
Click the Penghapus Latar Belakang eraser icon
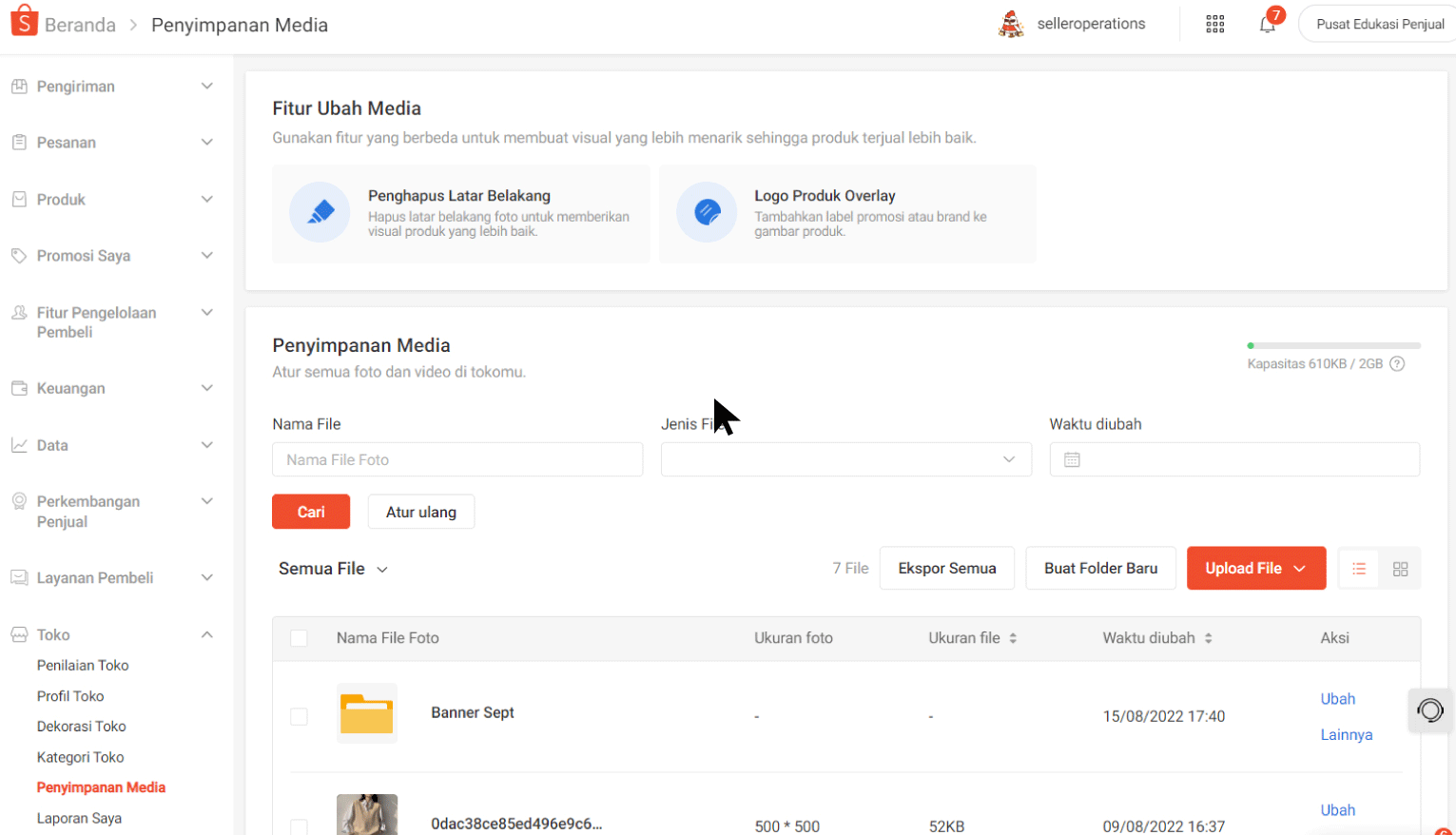click(x=320, y=212)
